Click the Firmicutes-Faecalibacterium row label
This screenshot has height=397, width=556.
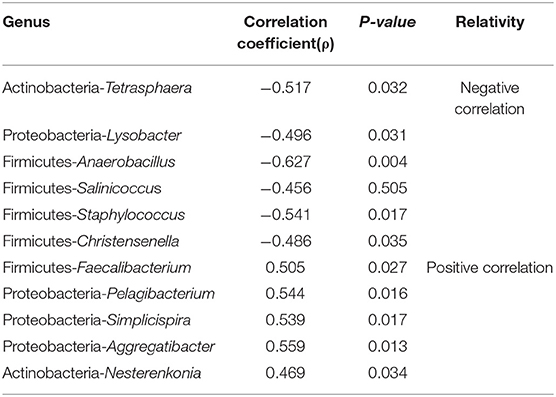pyautogui.click(x=97, y=268)
